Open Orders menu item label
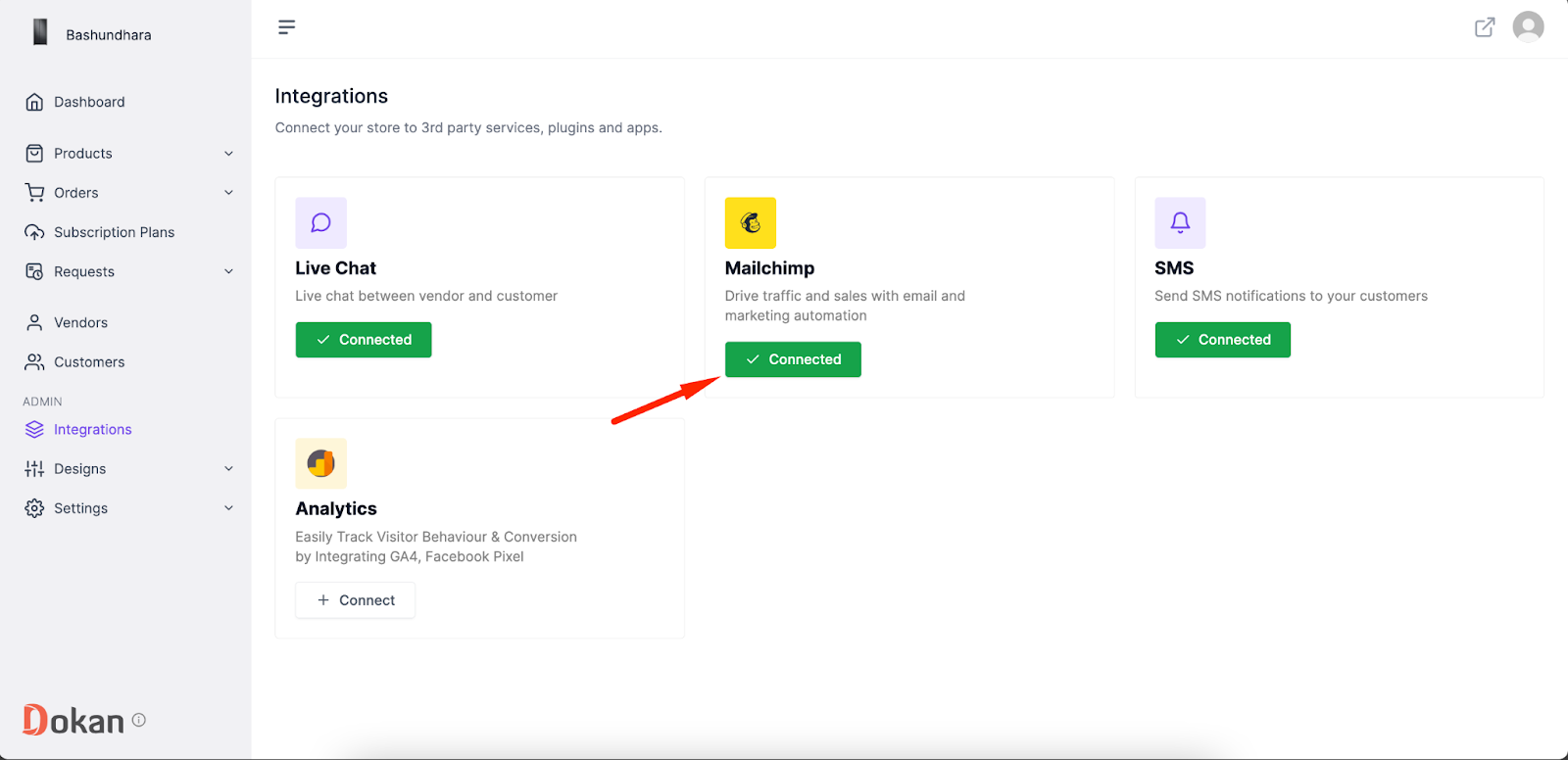Image resolution: width=1568 pixels, height=760 pixels. [76, 193]
